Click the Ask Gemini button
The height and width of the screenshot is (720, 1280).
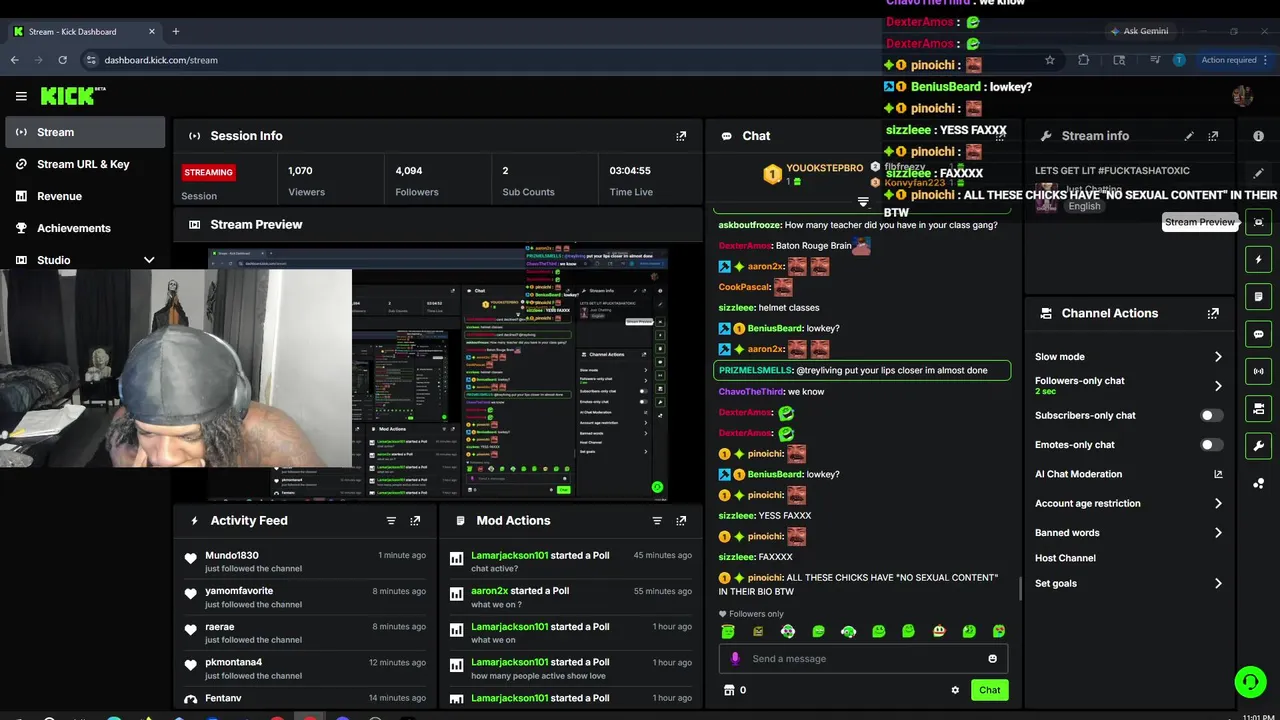point(1139,31)
